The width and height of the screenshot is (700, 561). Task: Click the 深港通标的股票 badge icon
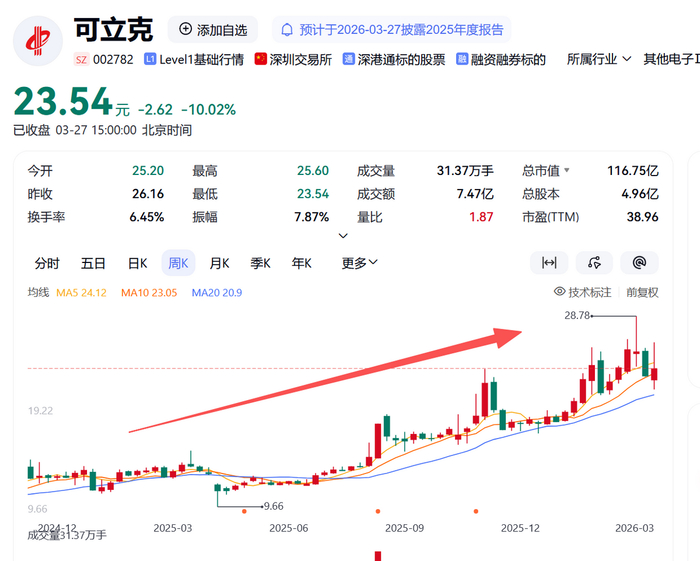point(349,59)
